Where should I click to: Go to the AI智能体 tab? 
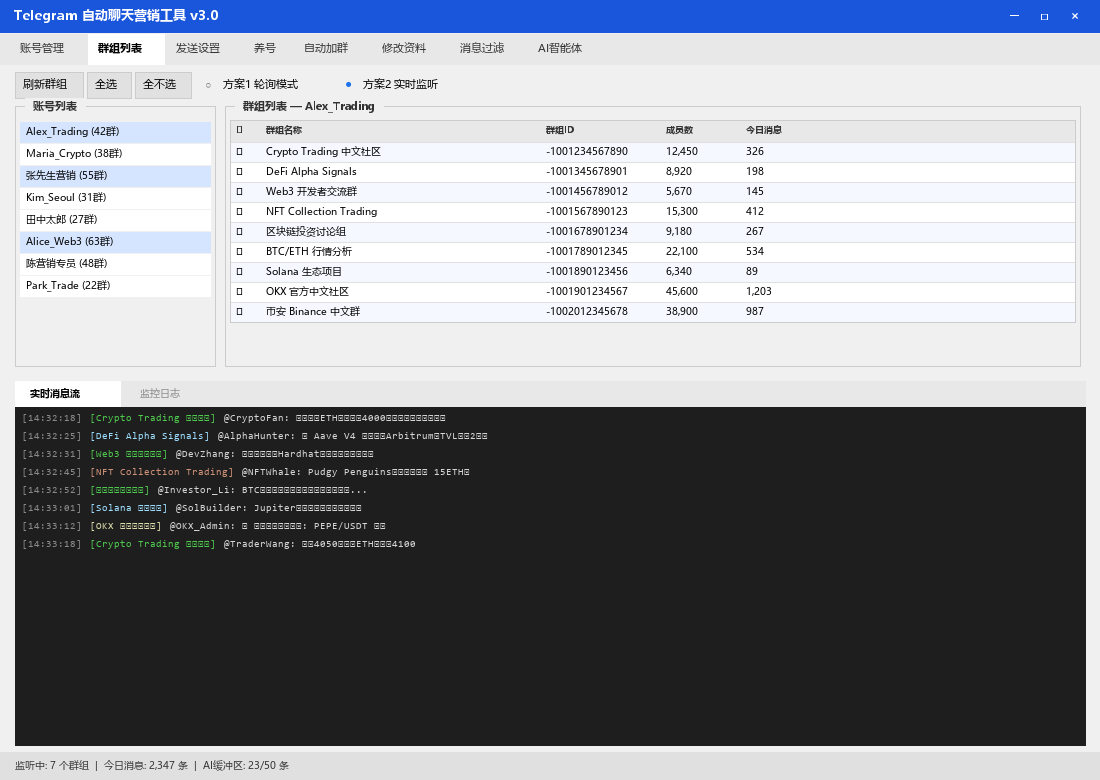click(560, 48)
